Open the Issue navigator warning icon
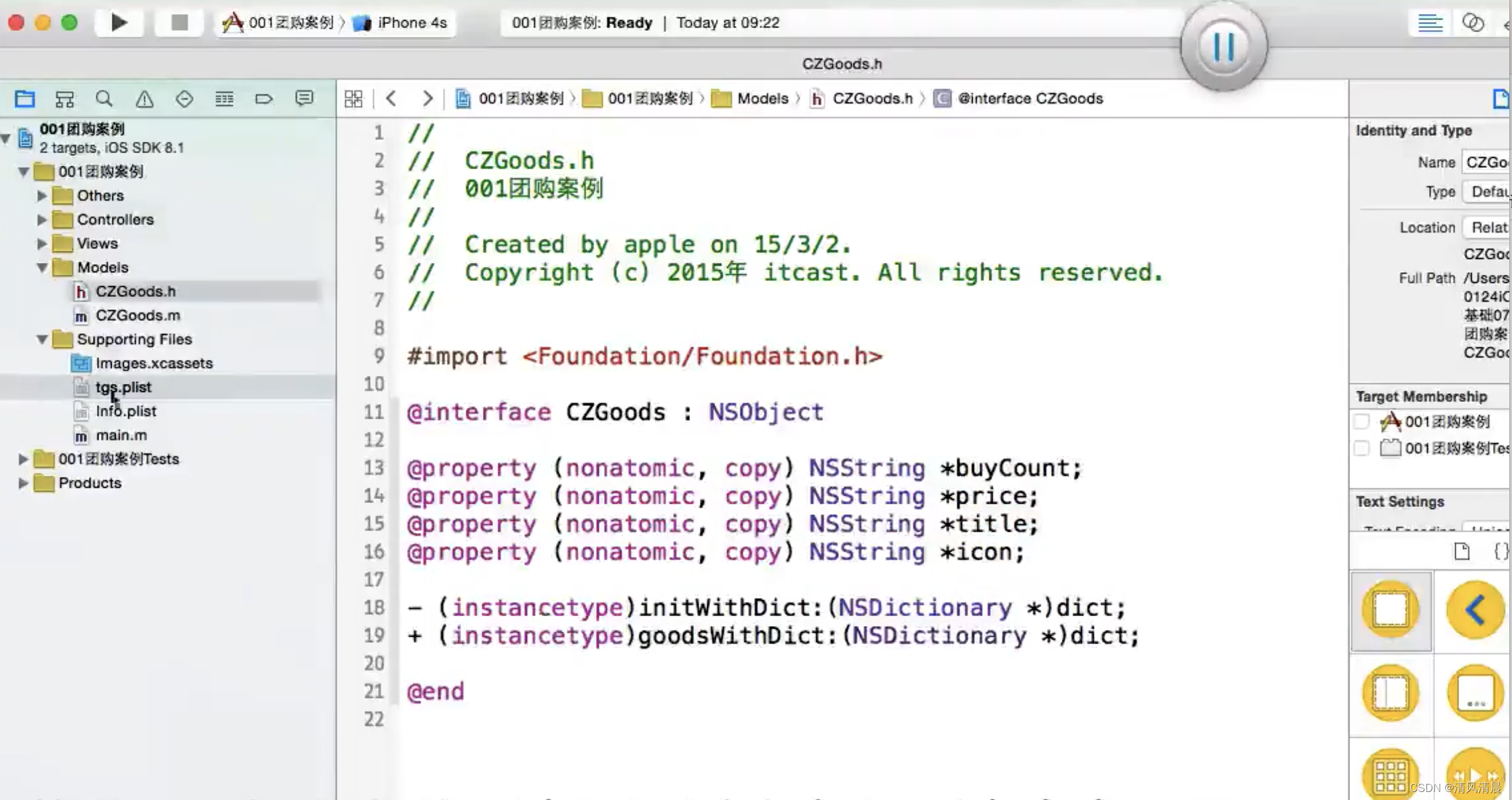This screenshot has height=800, width=1512. 145,99
